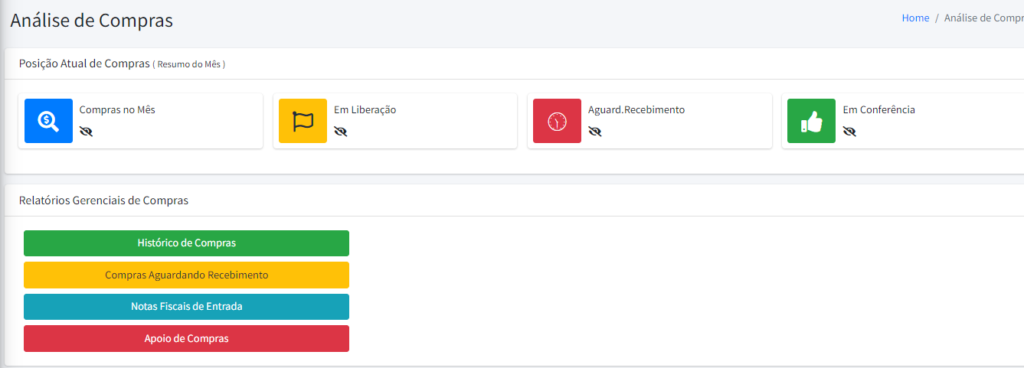Select the Notas Fiscais de Entrada button
1024x368 pixels.
(x=186, y=307)
